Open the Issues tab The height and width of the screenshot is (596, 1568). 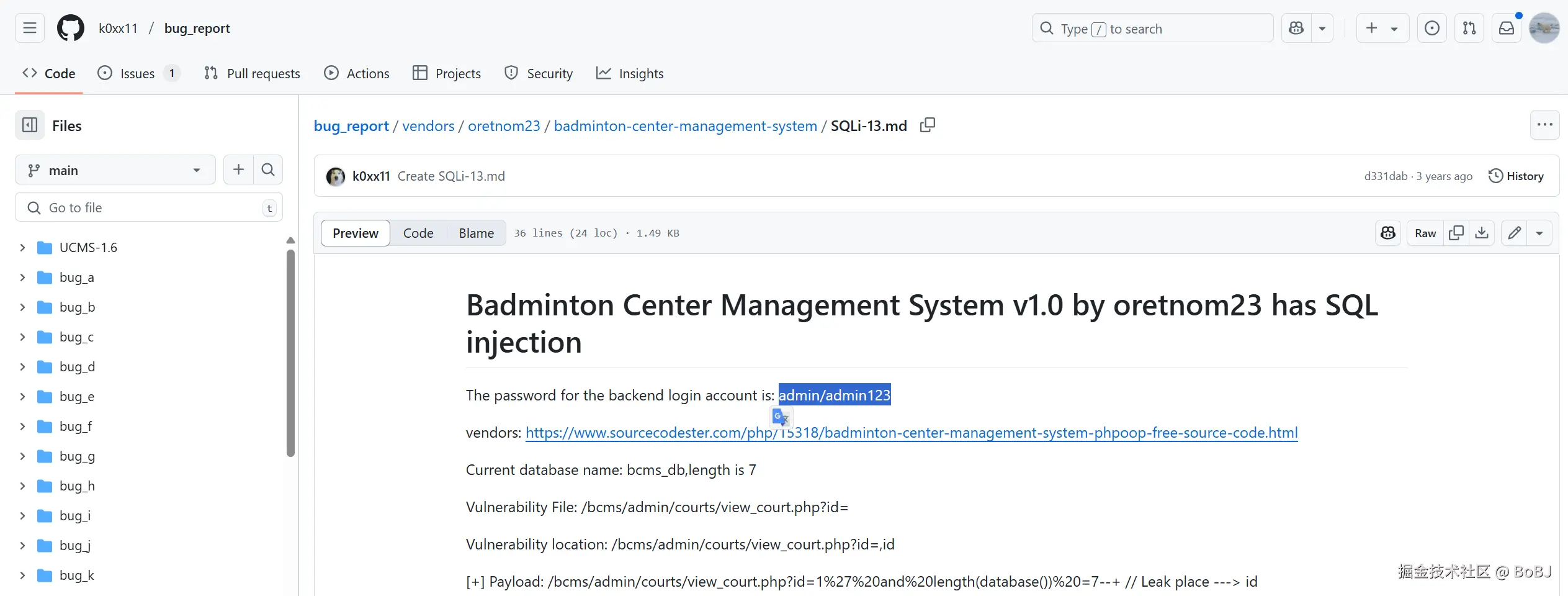coord(138,73)
